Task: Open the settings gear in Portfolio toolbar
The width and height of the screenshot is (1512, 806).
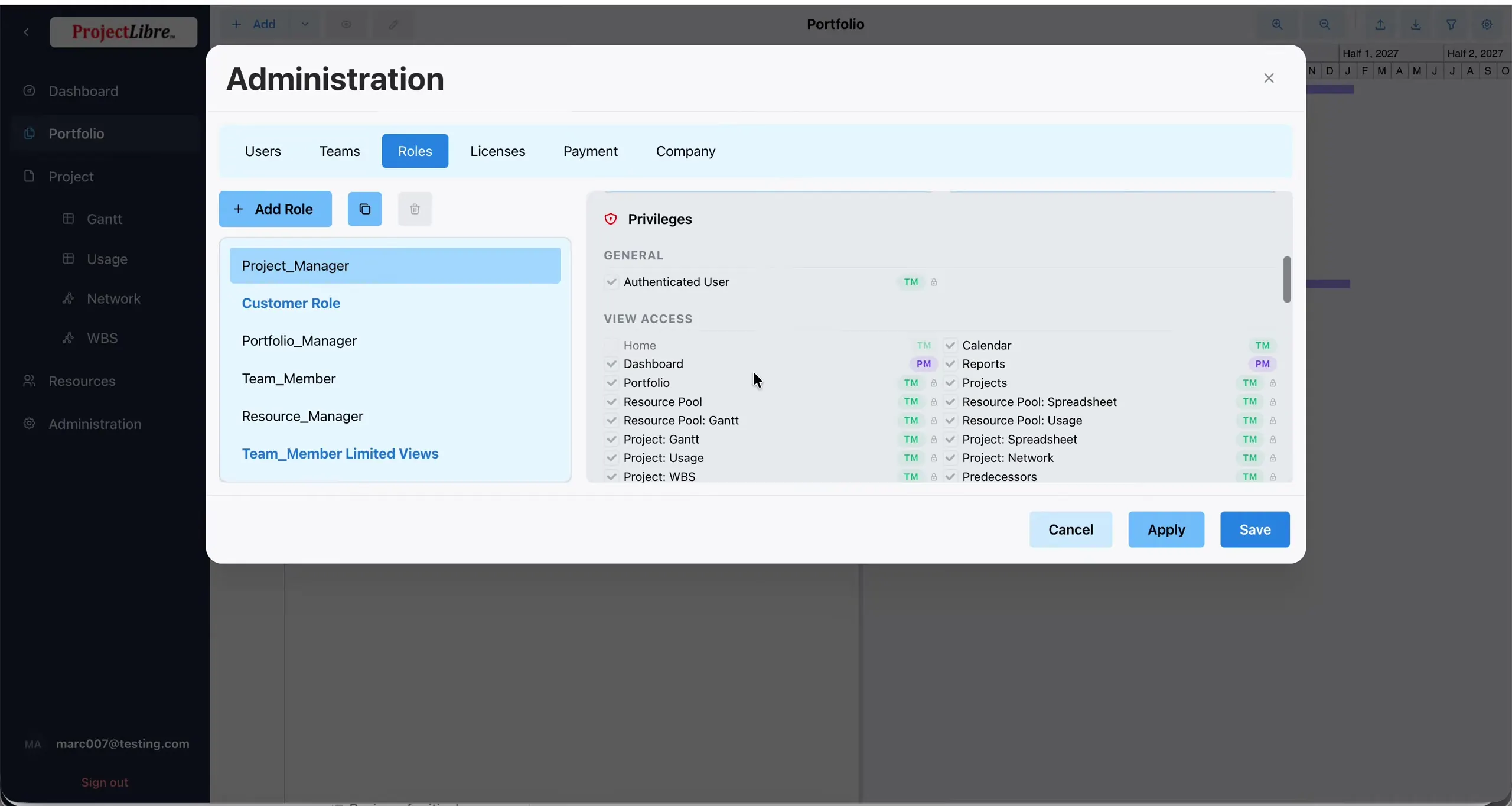Action: 1486,24
